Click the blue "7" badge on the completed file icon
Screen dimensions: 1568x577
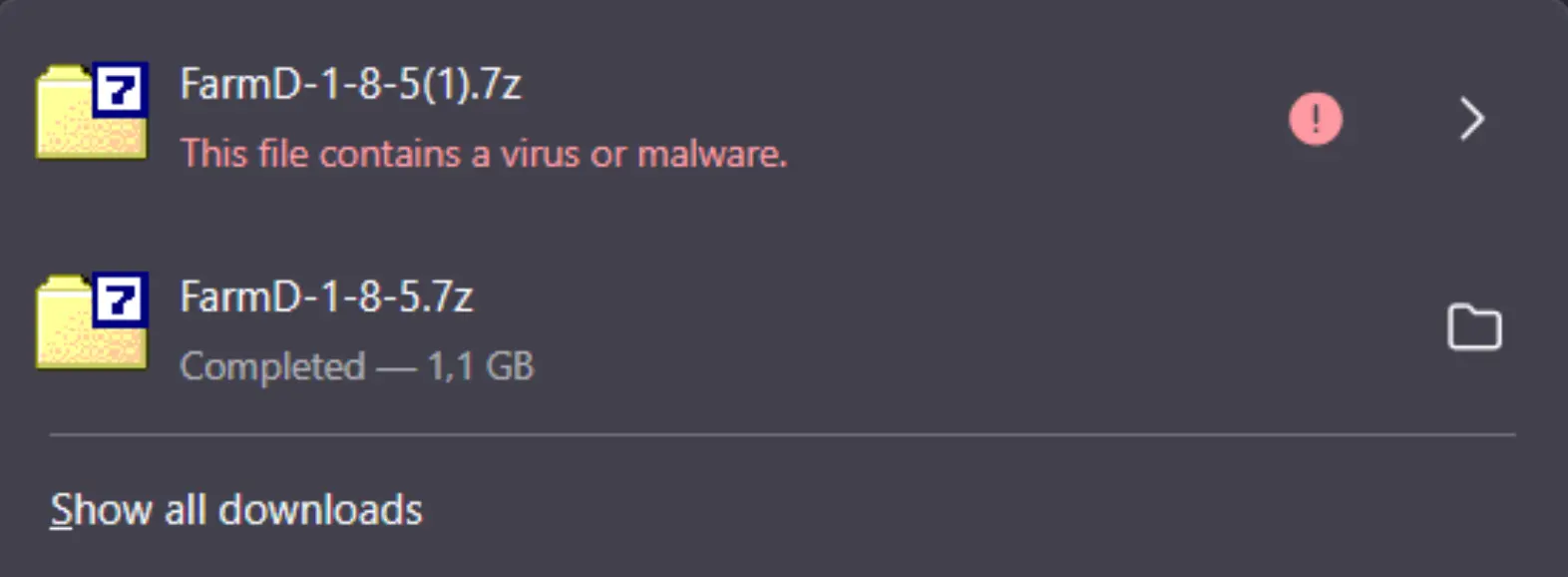click(x=121, y=299)
